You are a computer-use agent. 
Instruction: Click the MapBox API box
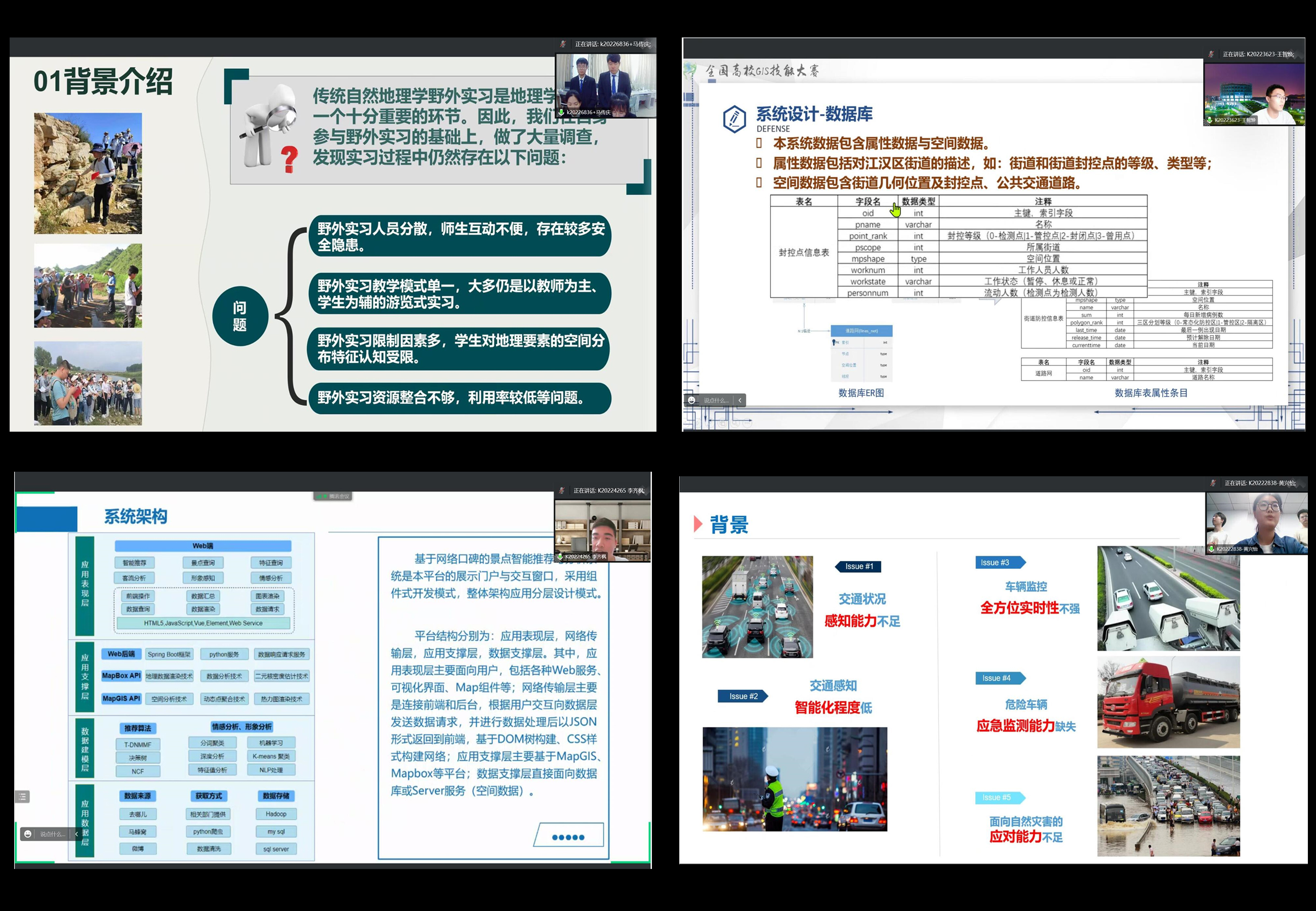click(121, 675)
